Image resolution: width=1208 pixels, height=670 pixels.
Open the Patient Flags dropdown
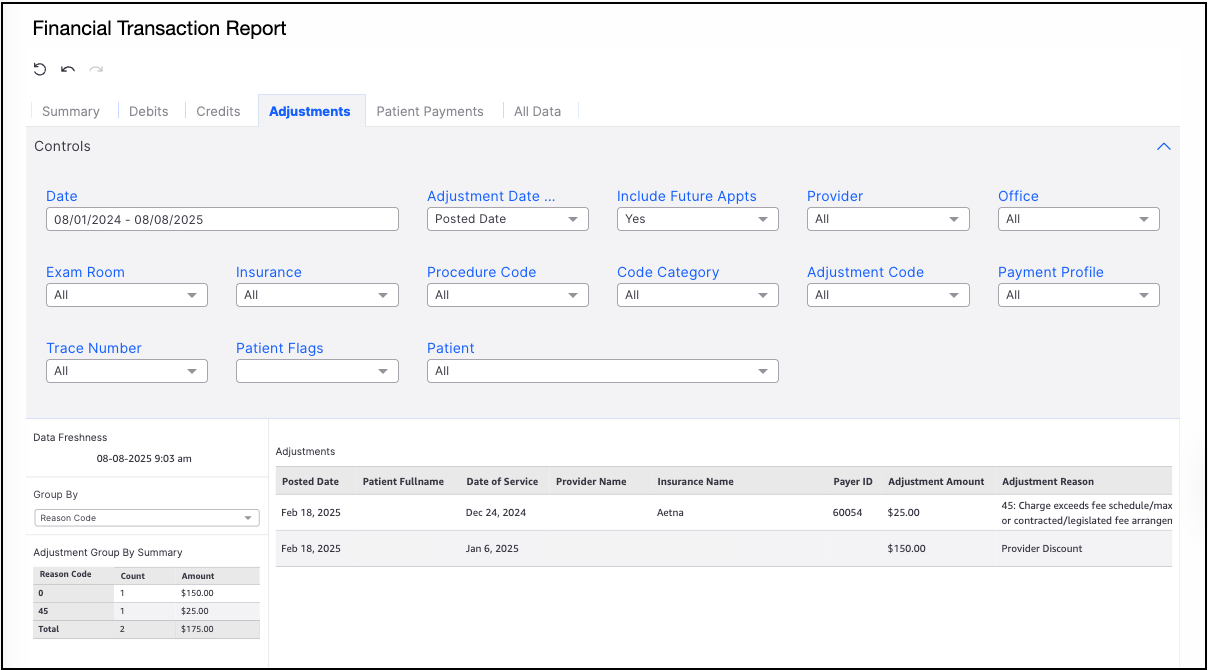316,371
